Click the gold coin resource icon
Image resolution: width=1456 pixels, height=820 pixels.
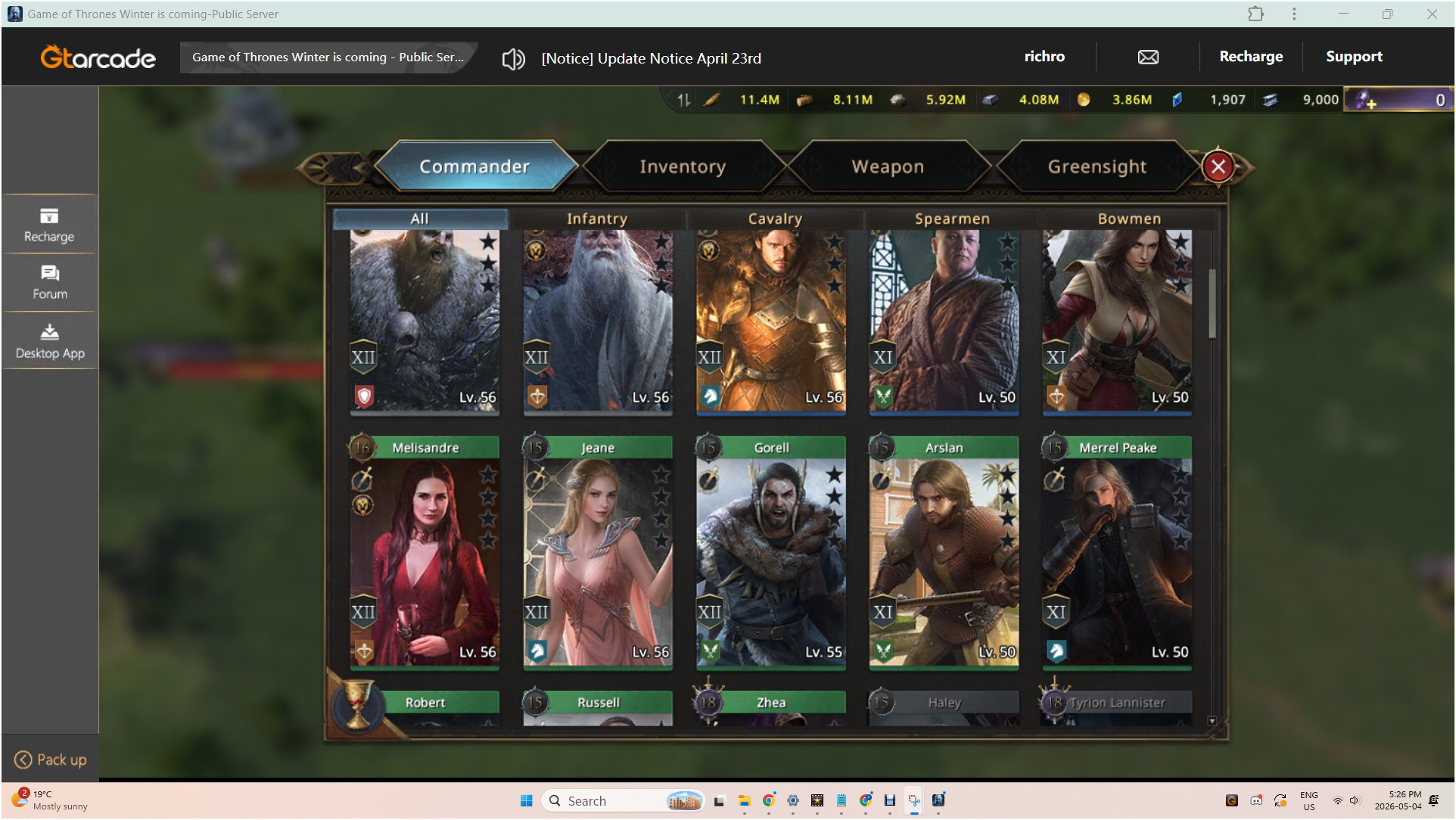click(x=1084, y=99)
